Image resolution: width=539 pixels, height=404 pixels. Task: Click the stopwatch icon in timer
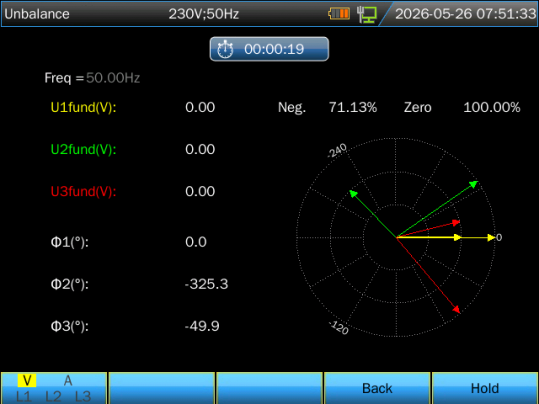coord(225,50)
